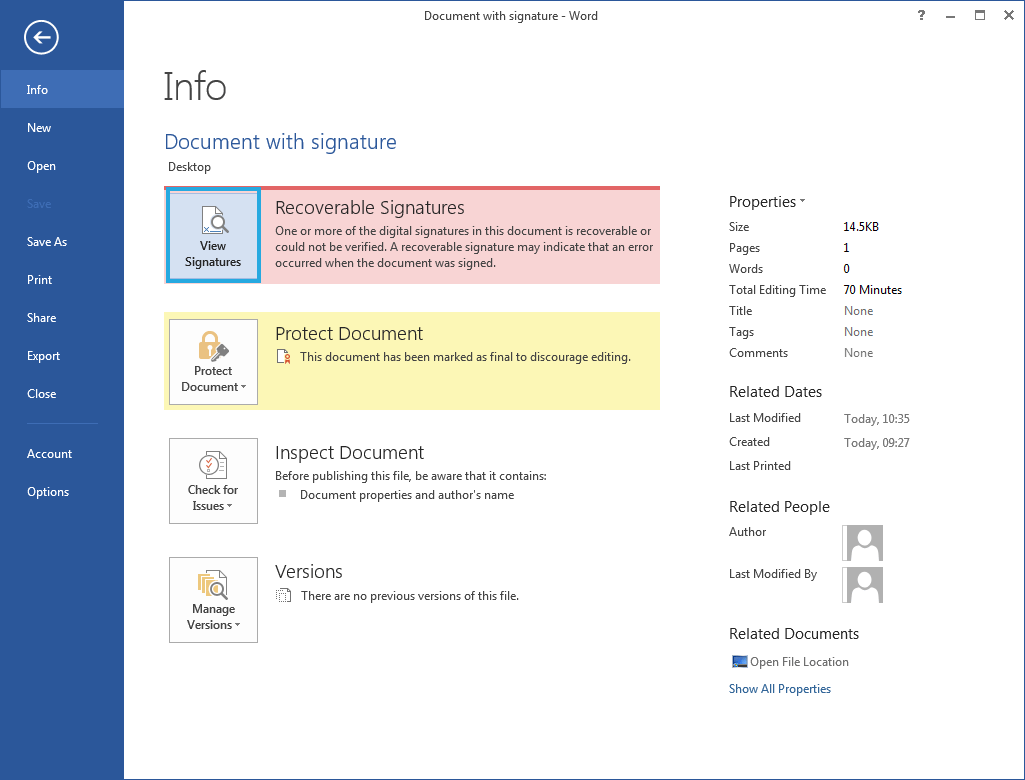The width and height of the screenshot is (1025, 780).
Task: Click the Open File Location folder icon
Action: point(739,662)
